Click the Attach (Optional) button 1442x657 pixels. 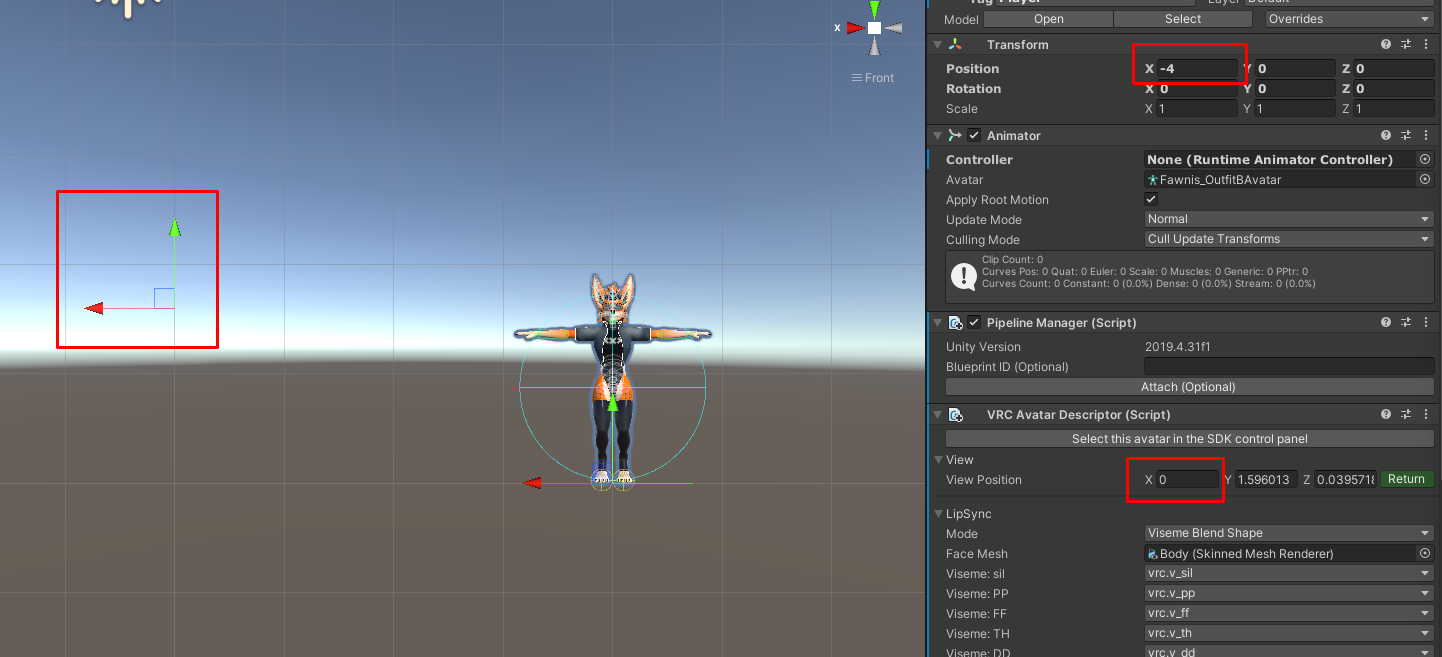click(x=1189, y=387)
